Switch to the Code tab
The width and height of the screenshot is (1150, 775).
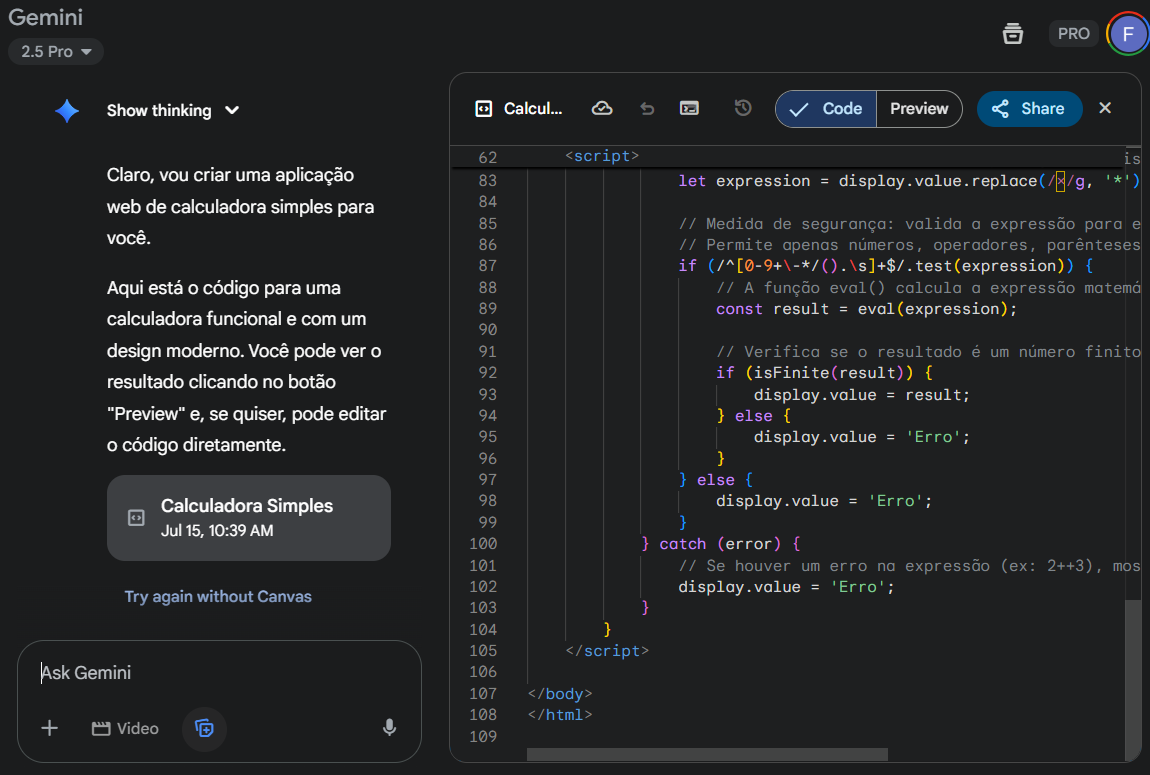(x=827, y=109)
